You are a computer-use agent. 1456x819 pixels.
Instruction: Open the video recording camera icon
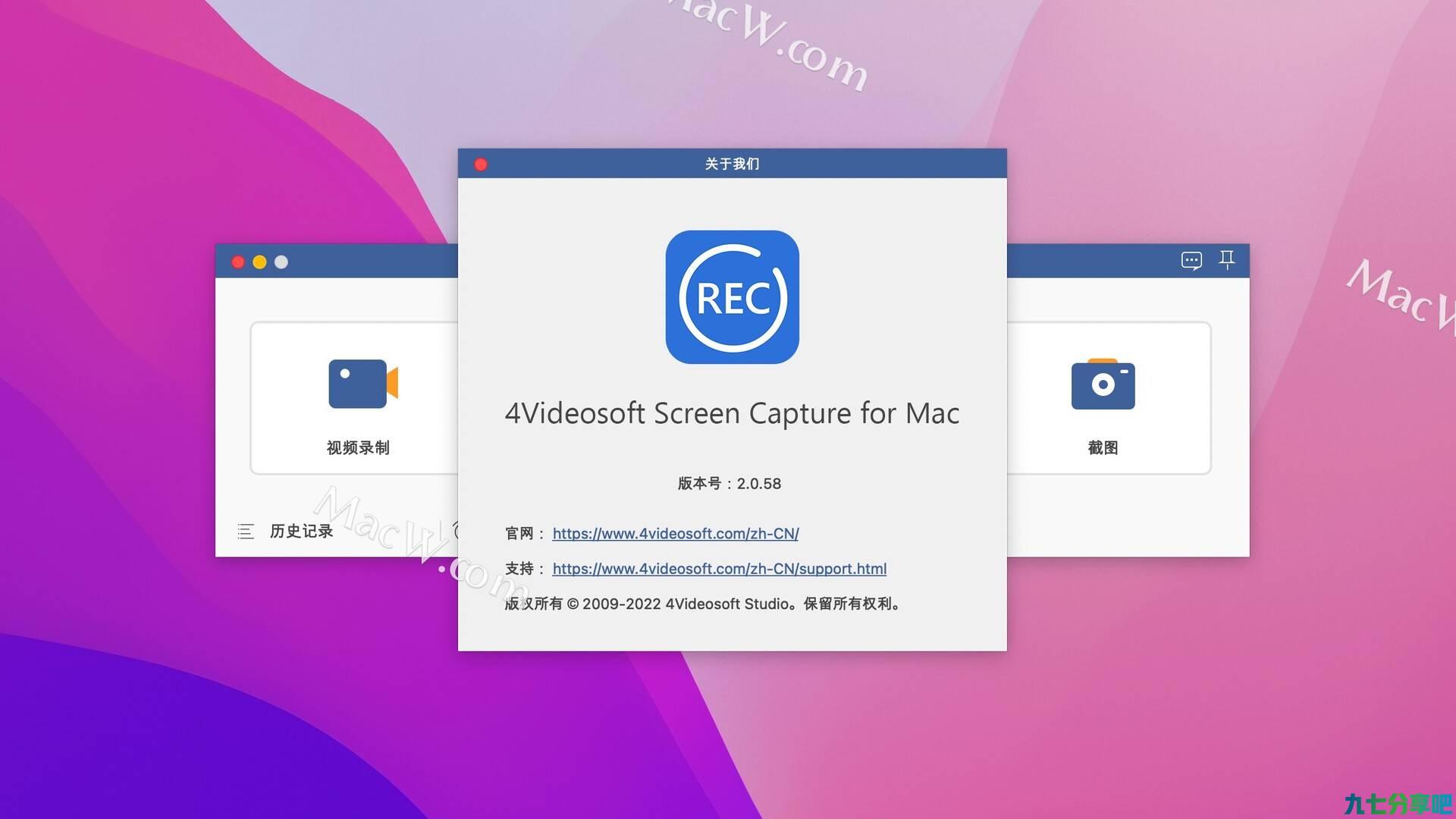pos(363,384)
